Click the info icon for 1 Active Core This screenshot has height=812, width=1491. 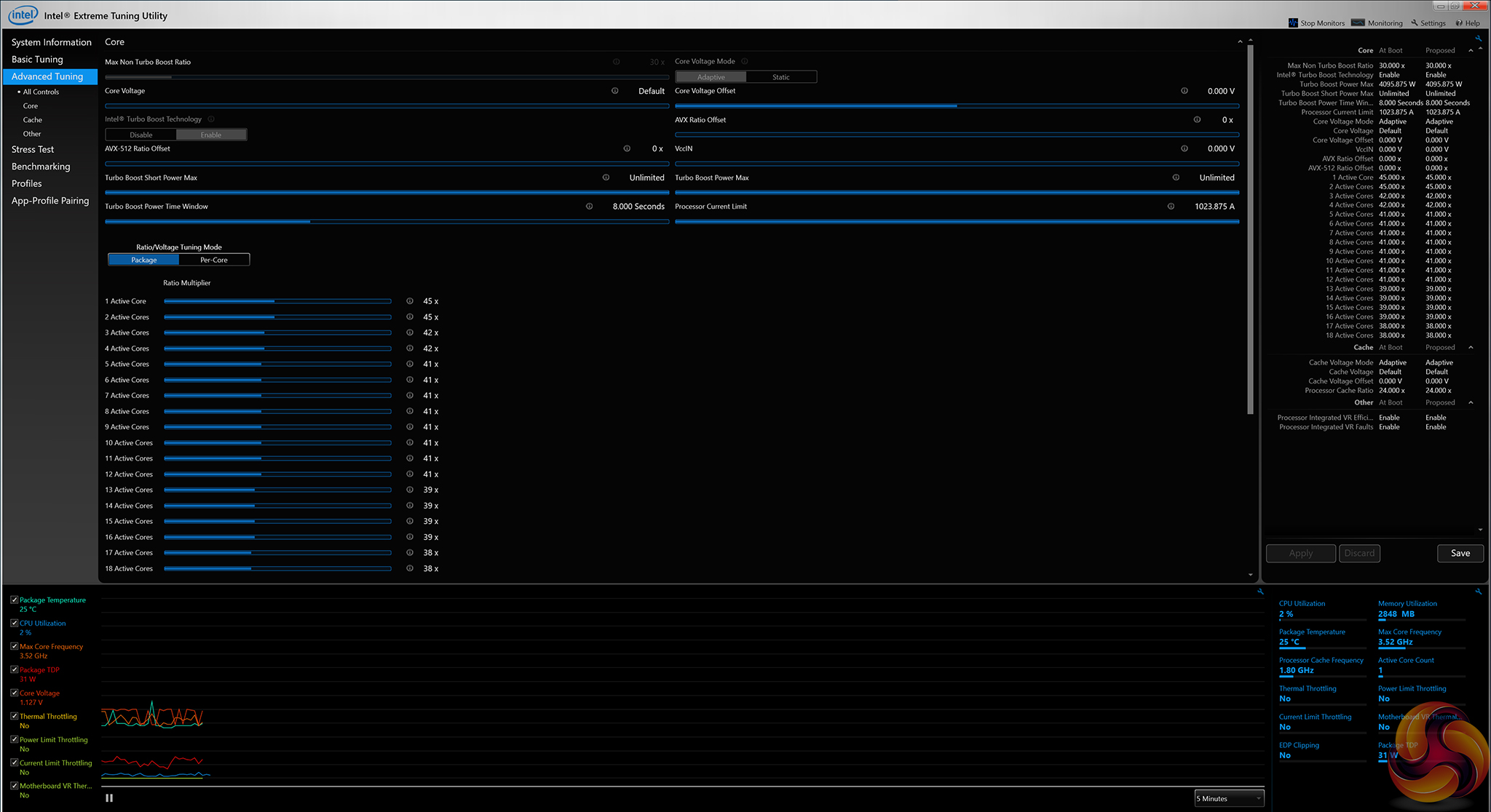[410, 301]
